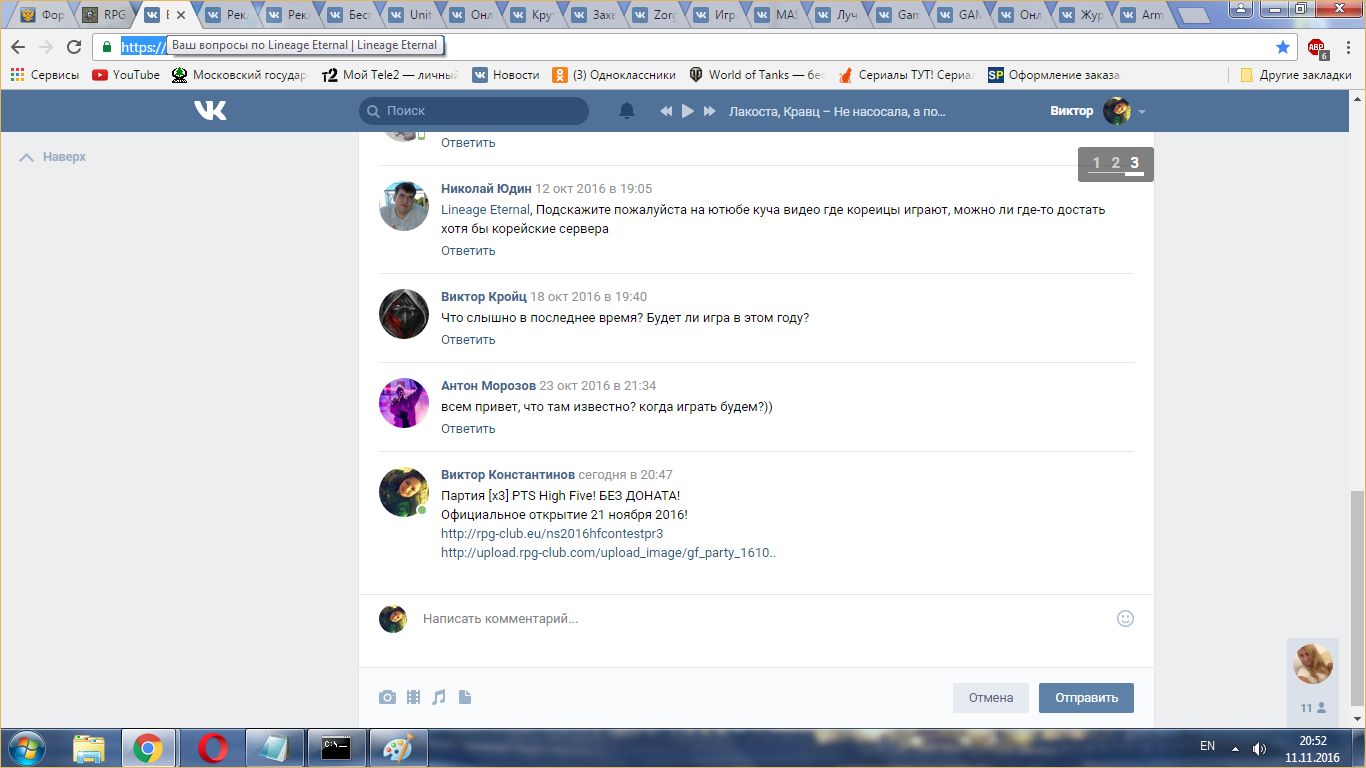The image size is (1366, 768).
Task: Click the browser address bar
Action: [700, 47]
